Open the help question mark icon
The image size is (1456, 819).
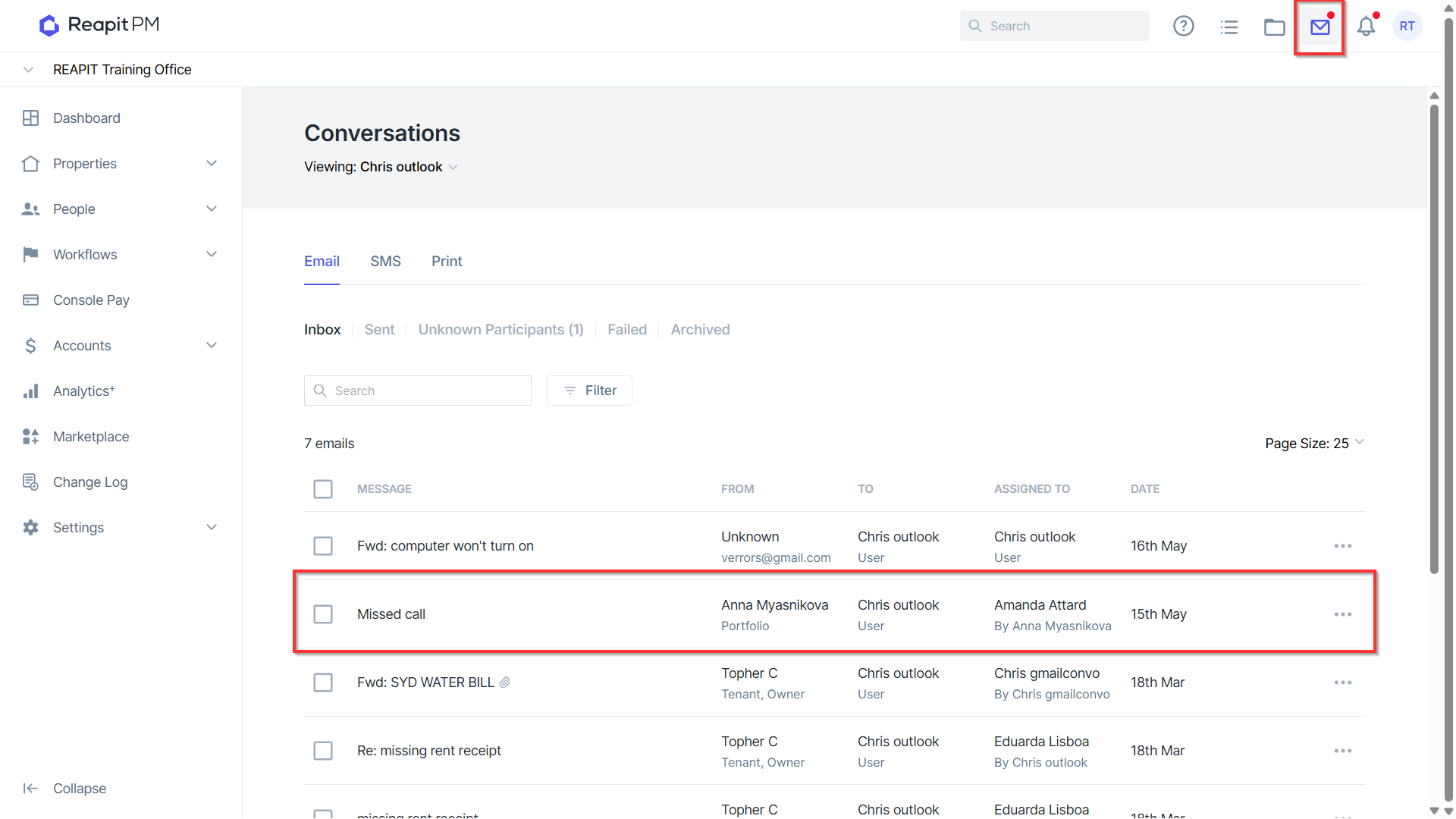[x=1183, y=27]
